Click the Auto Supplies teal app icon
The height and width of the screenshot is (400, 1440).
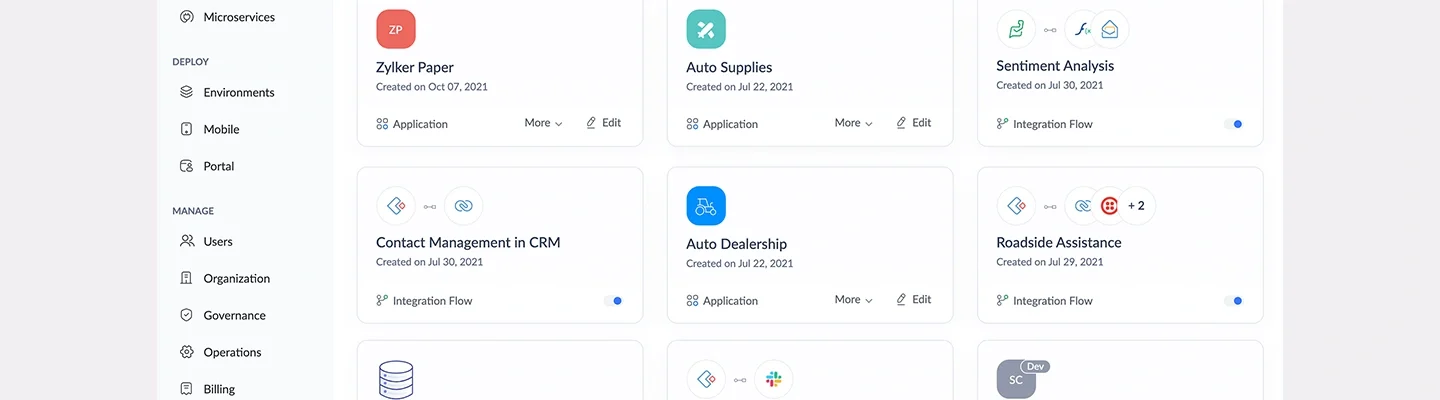(705, 30)
